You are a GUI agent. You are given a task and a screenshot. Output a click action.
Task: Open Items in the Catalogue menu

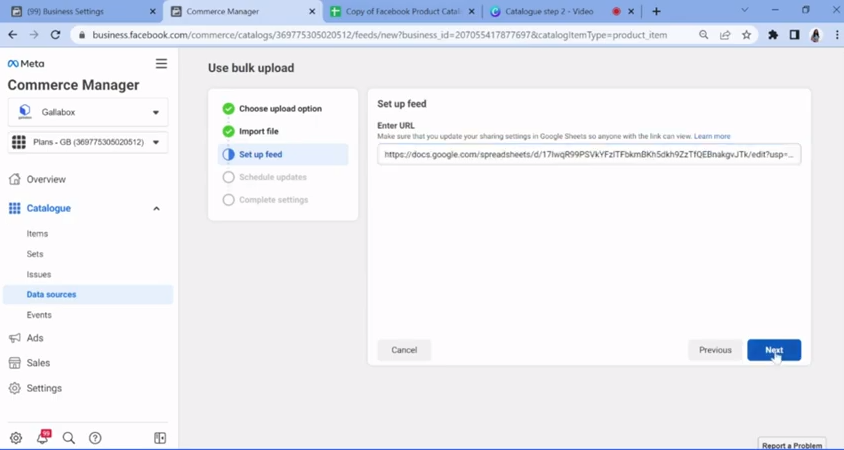click(x=37, y=234)
